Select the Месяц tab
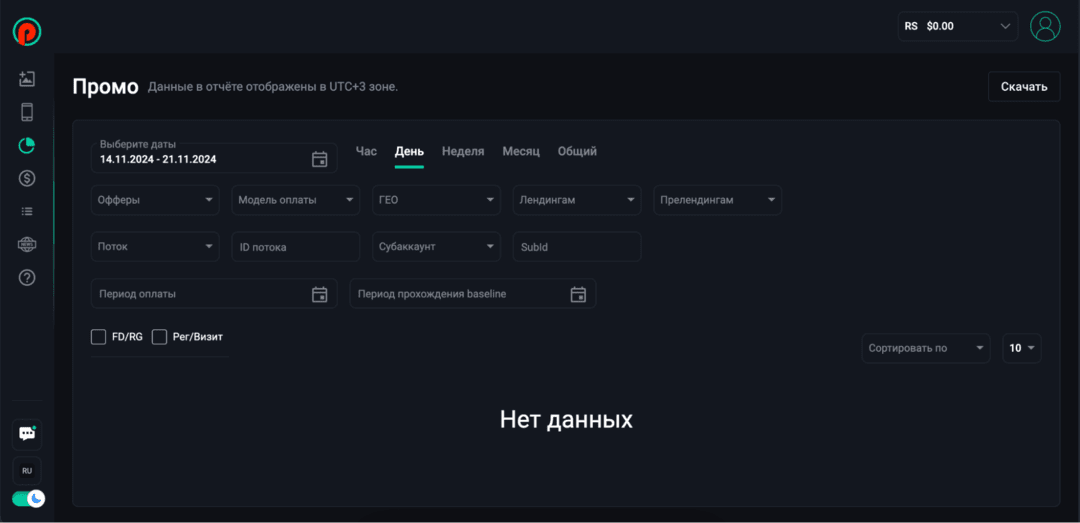 pyautogui.click(x=521, y=151)
